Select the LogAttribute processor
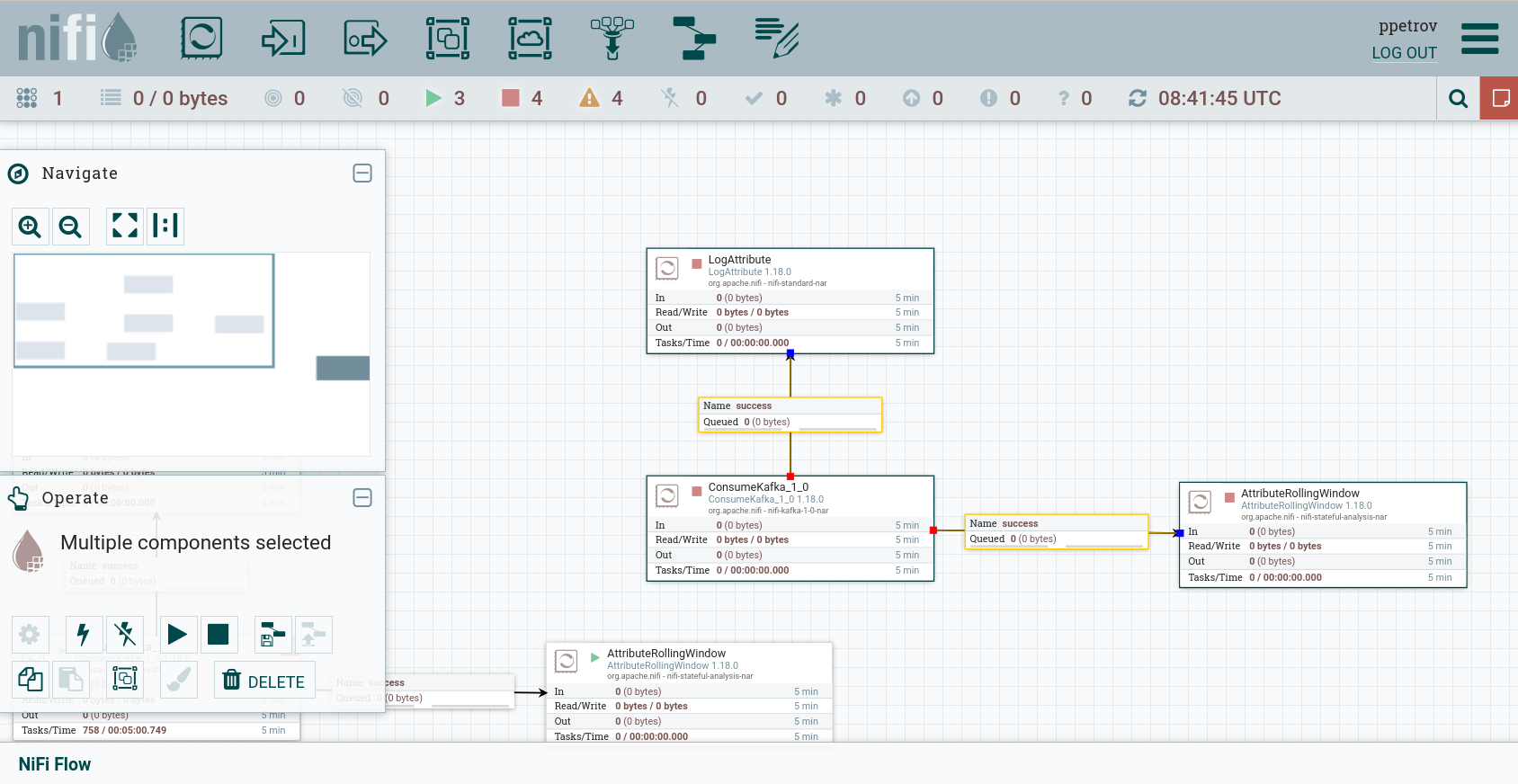1518x784 pixels. pos(790,301)
